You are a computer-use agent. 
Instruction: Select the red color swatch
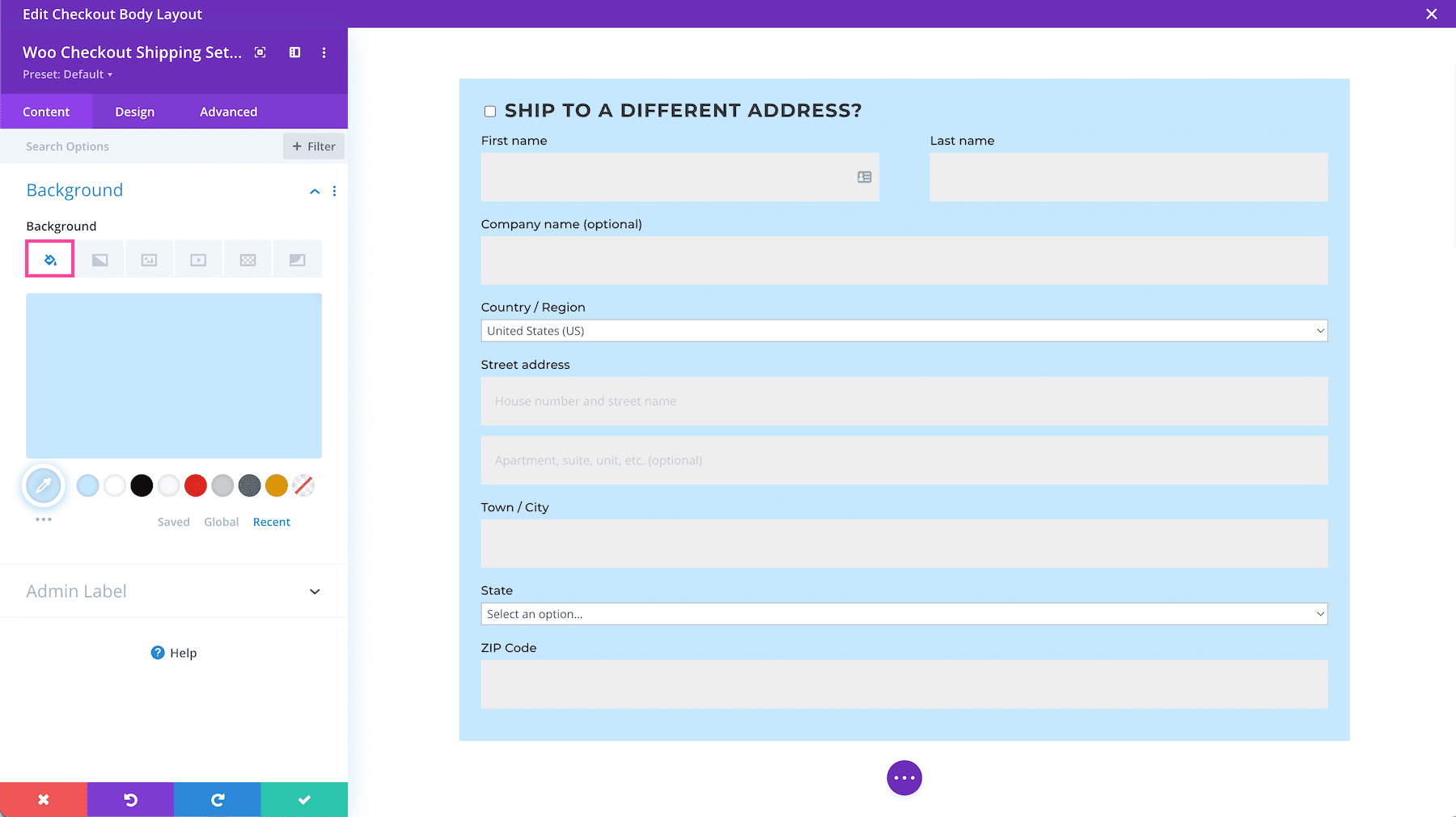[195, 485]
